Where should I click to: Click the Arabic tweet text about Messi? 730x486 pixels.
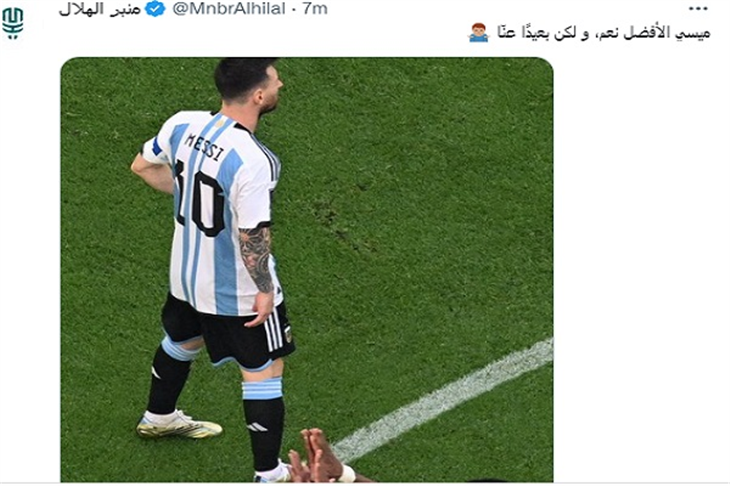(x=603, y=33)
